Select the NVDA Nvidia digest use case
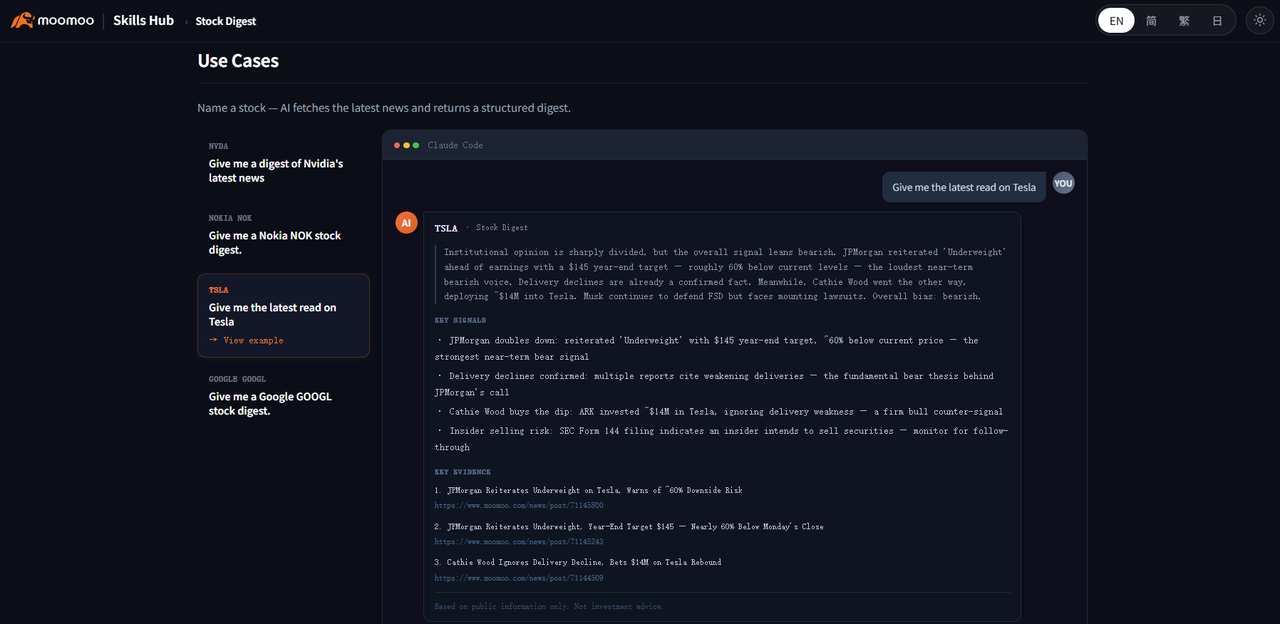 tap(284, 164)
